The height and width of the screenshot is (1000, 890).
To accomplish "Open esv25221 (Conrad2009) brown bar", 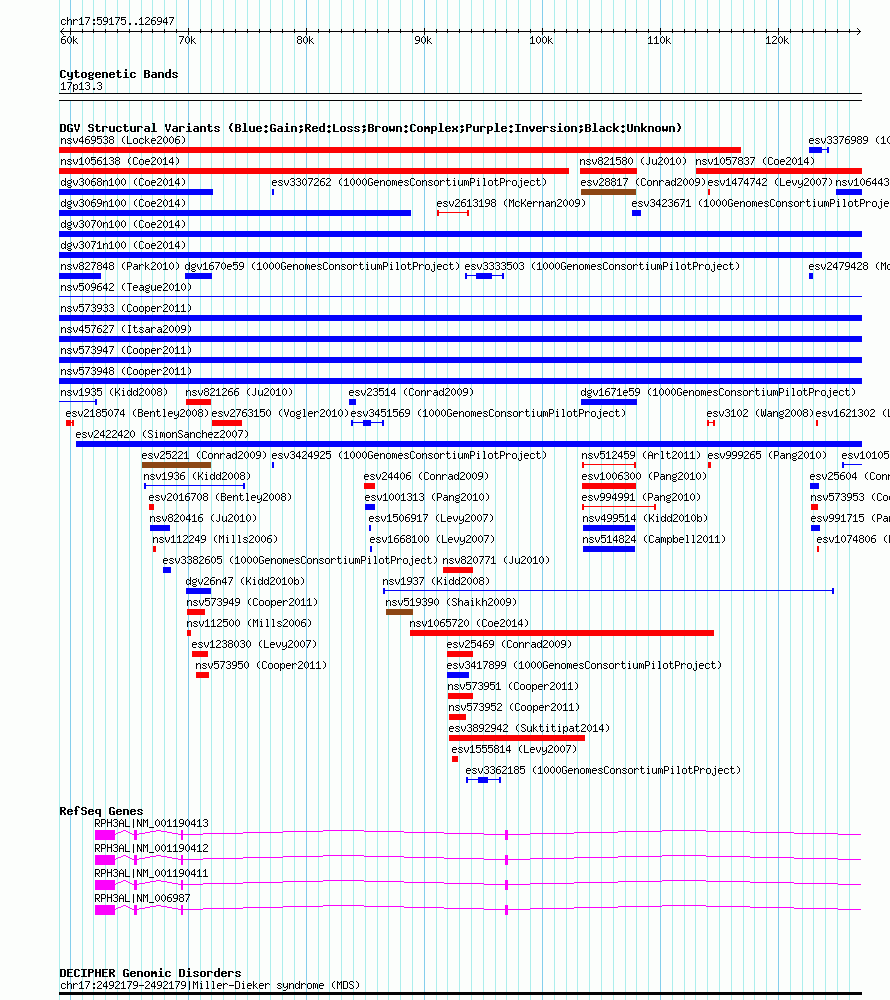I will tap(177, 465).
